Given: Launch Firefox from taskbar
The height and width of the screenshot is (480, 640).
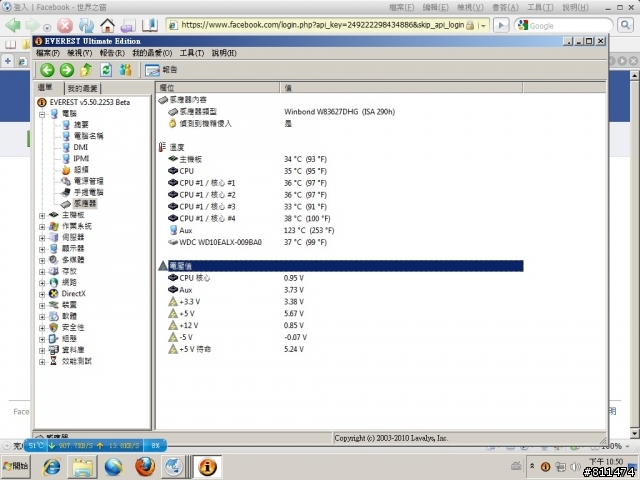Looking at the screenshot, I should [x=145, y=467].
